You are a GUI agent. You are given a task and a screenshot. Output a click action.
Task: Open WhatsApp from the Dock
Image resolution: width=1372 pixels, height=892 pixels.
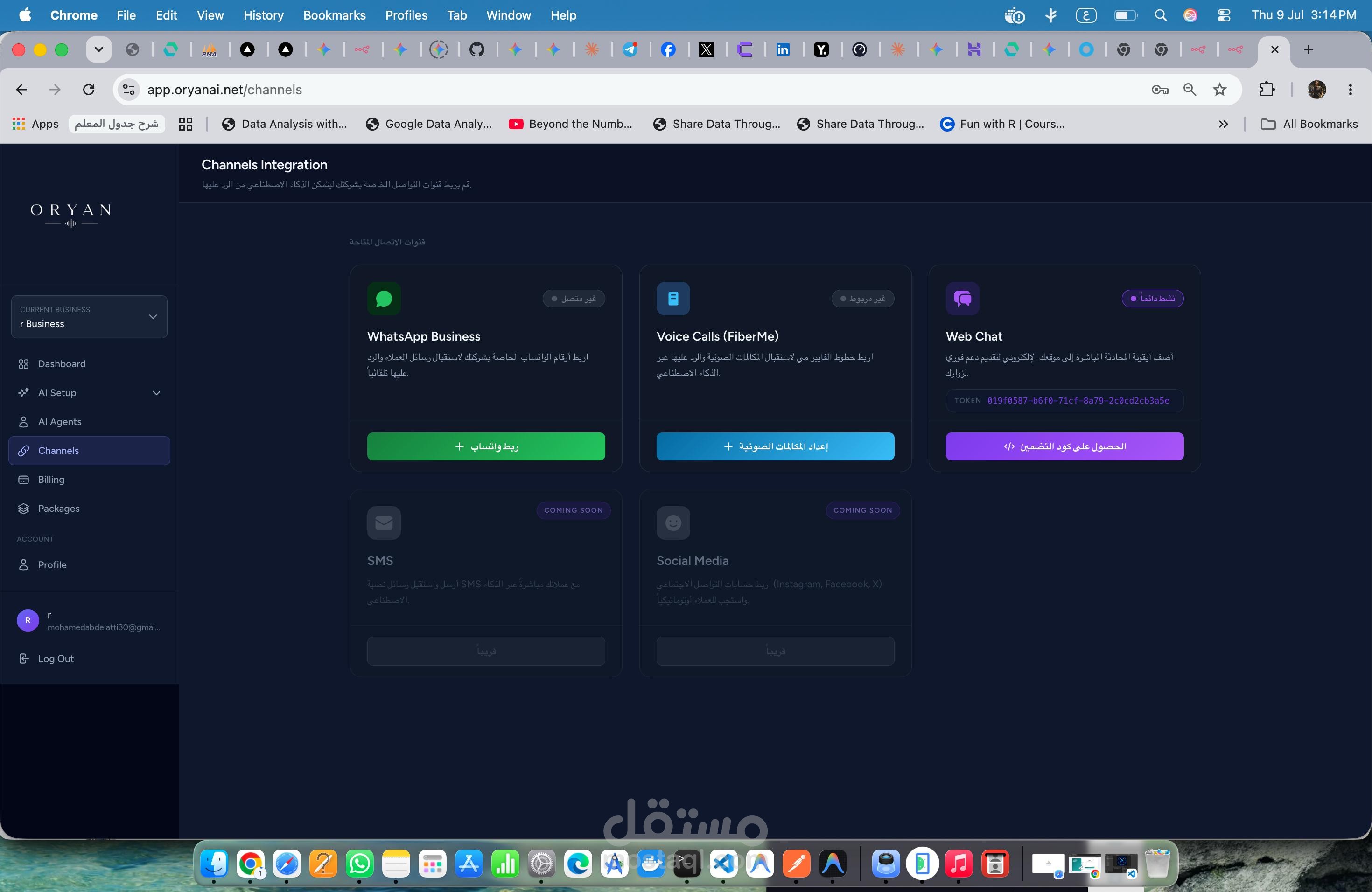point(360,864)
